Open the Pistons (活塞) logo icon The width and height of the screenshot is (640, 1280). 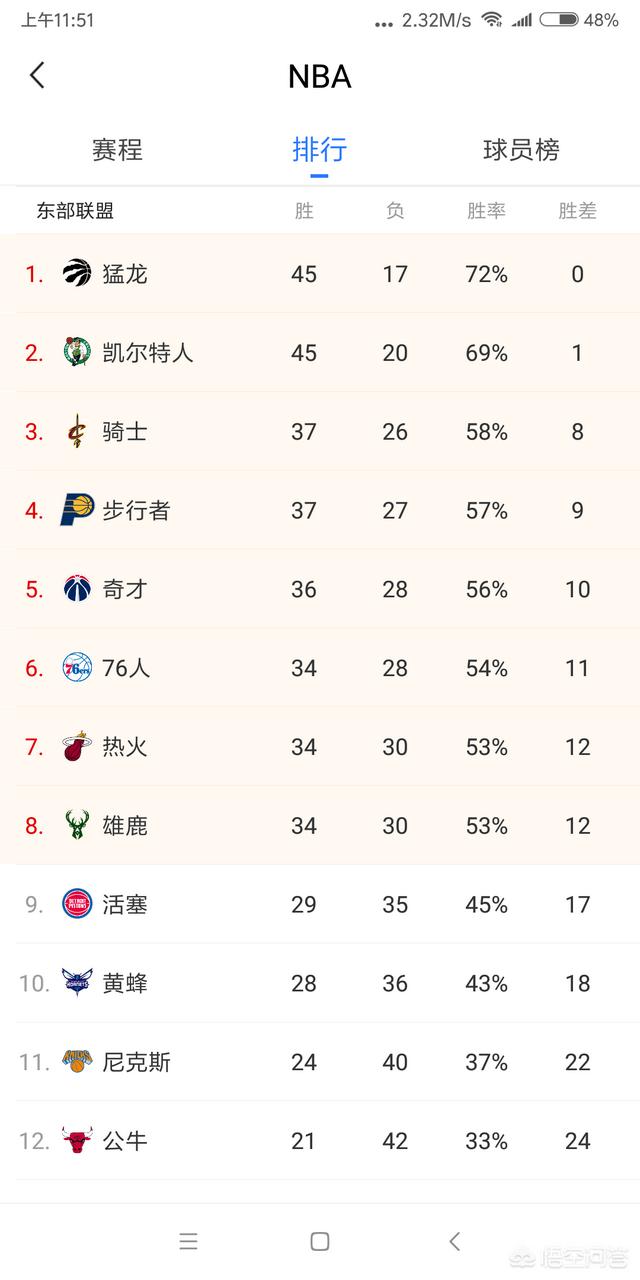[x=77, y=904]
